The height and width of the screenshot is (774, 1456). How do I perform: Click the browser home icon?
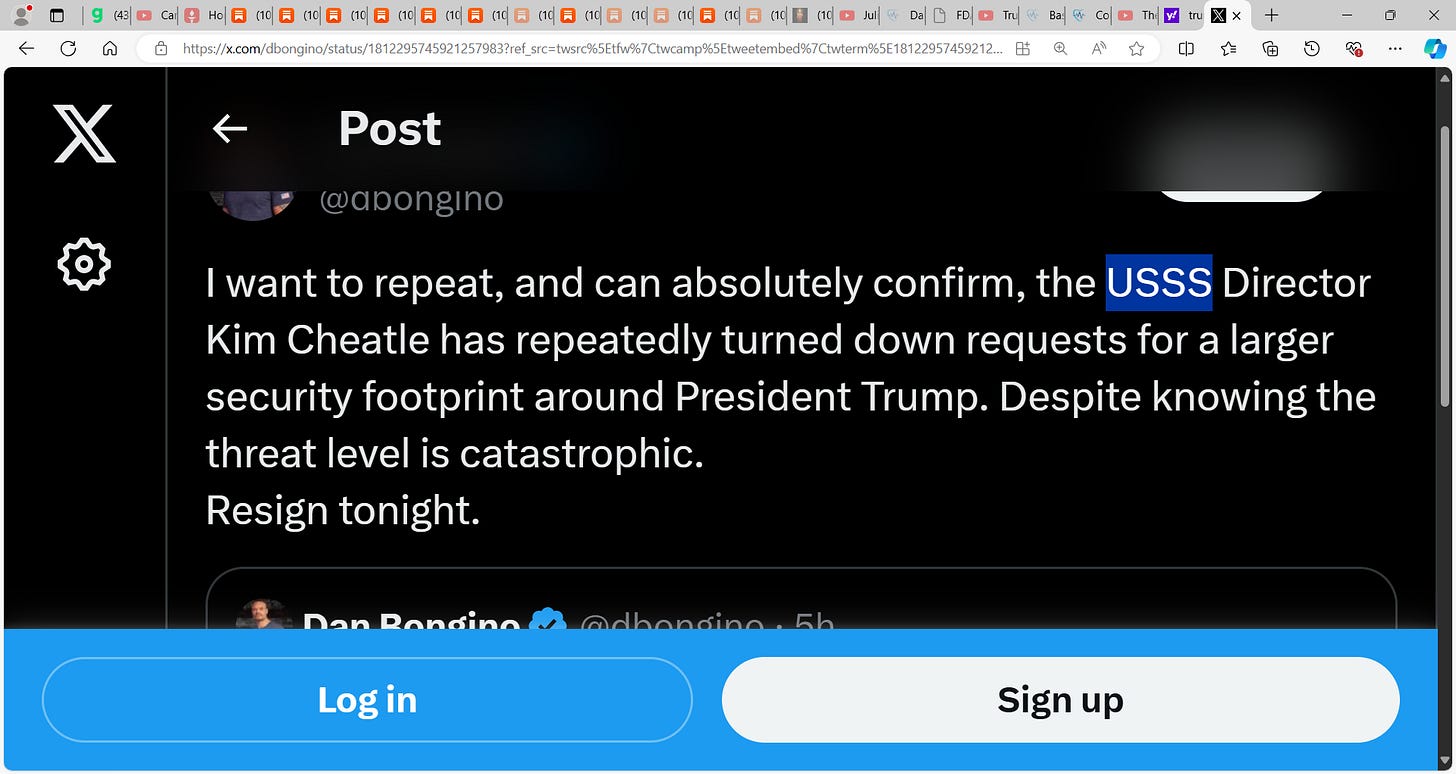click(x=111, y=48)
